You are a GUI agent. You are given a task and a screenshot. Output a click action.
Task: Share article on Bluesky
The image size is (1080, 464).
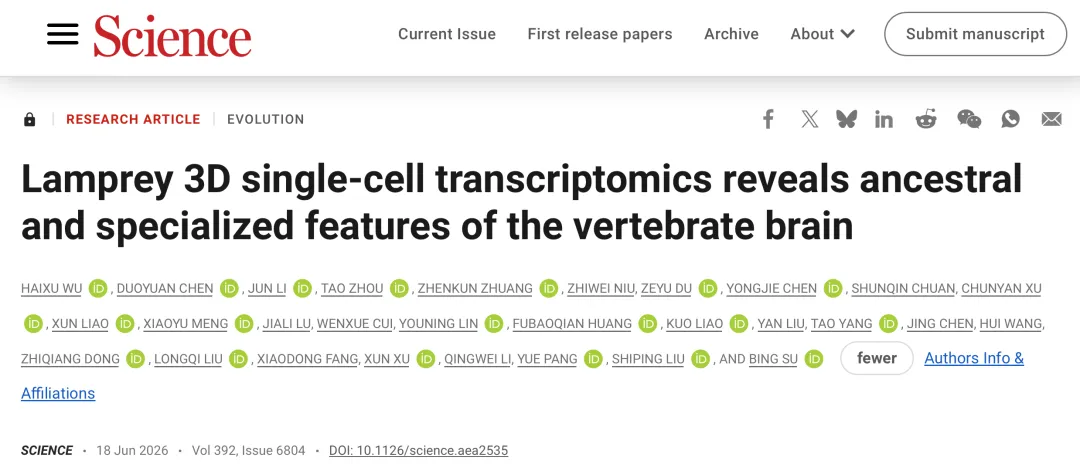(x=847, y=119)
